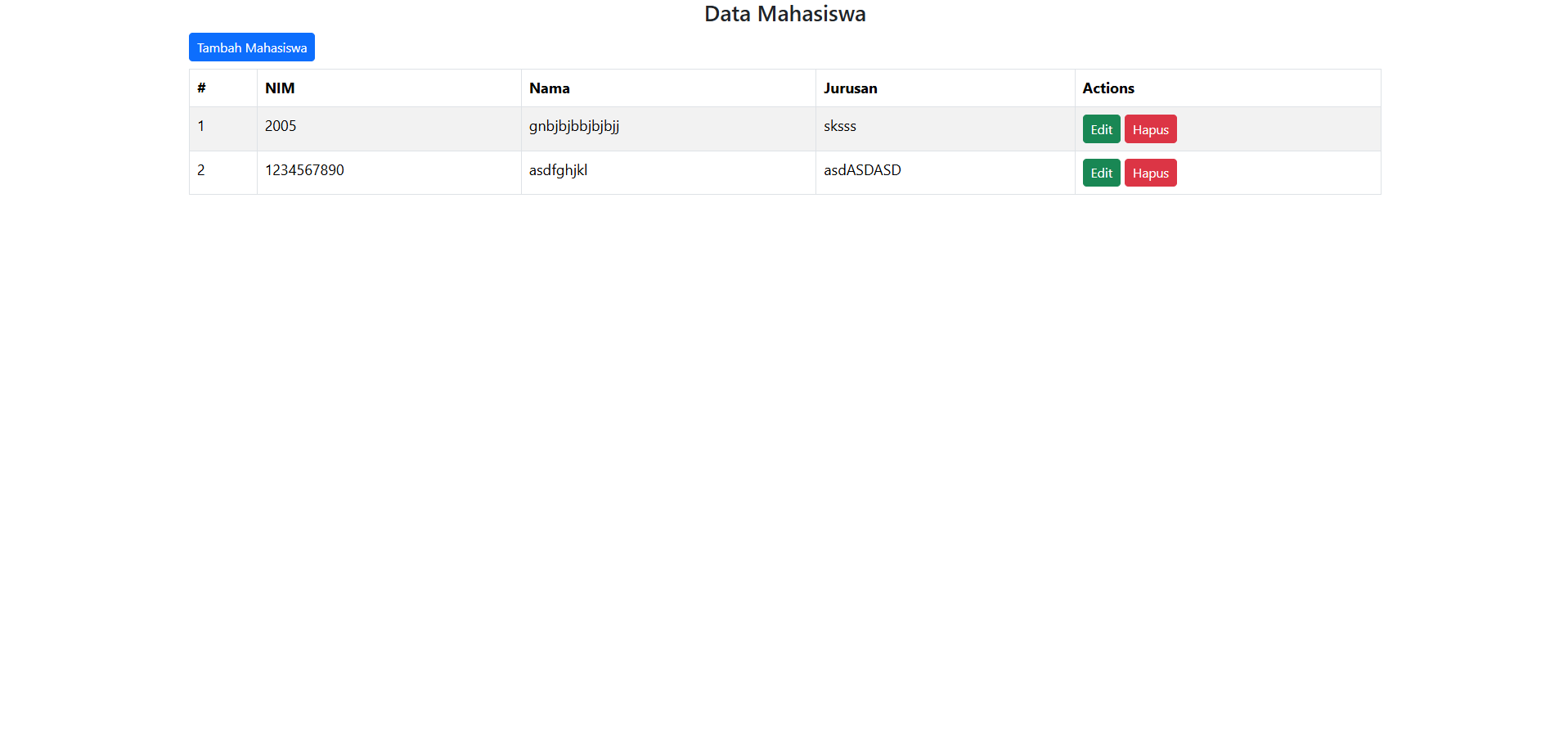Screen dimensions: 1568x739
Task: Select the Jurusan cell asdASDASD
Action: click(x=862, y=170)
